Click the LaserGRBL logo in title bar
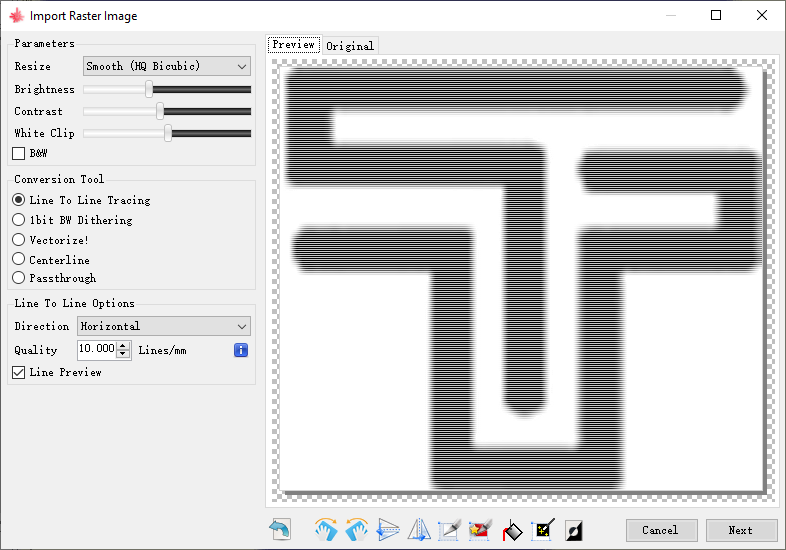786x550 pixels. click(x=17, y=16)
